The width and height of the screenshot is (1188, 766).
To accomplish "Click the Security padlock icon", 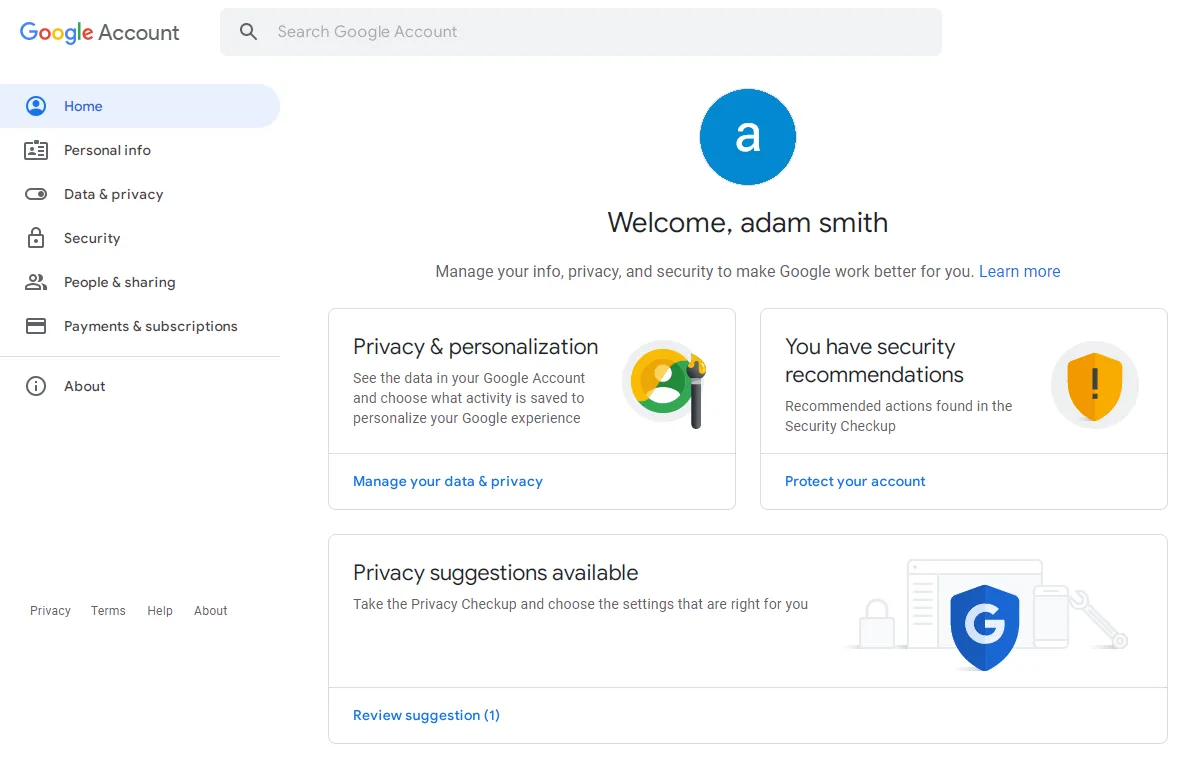I will (x=36, y=238).
